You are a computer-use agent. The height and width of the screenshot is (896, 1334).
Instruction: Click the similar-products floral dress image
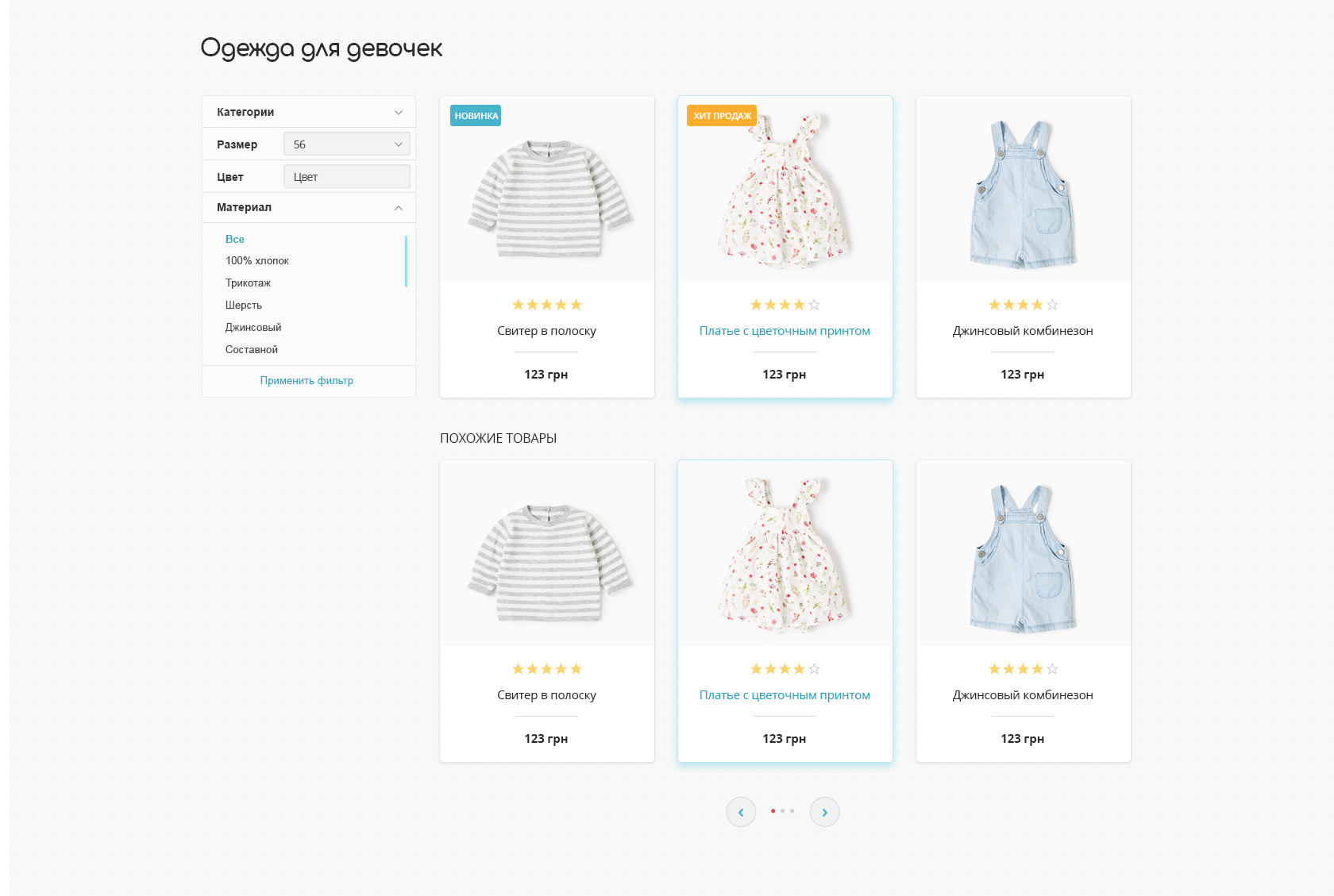tap(785, 555)
